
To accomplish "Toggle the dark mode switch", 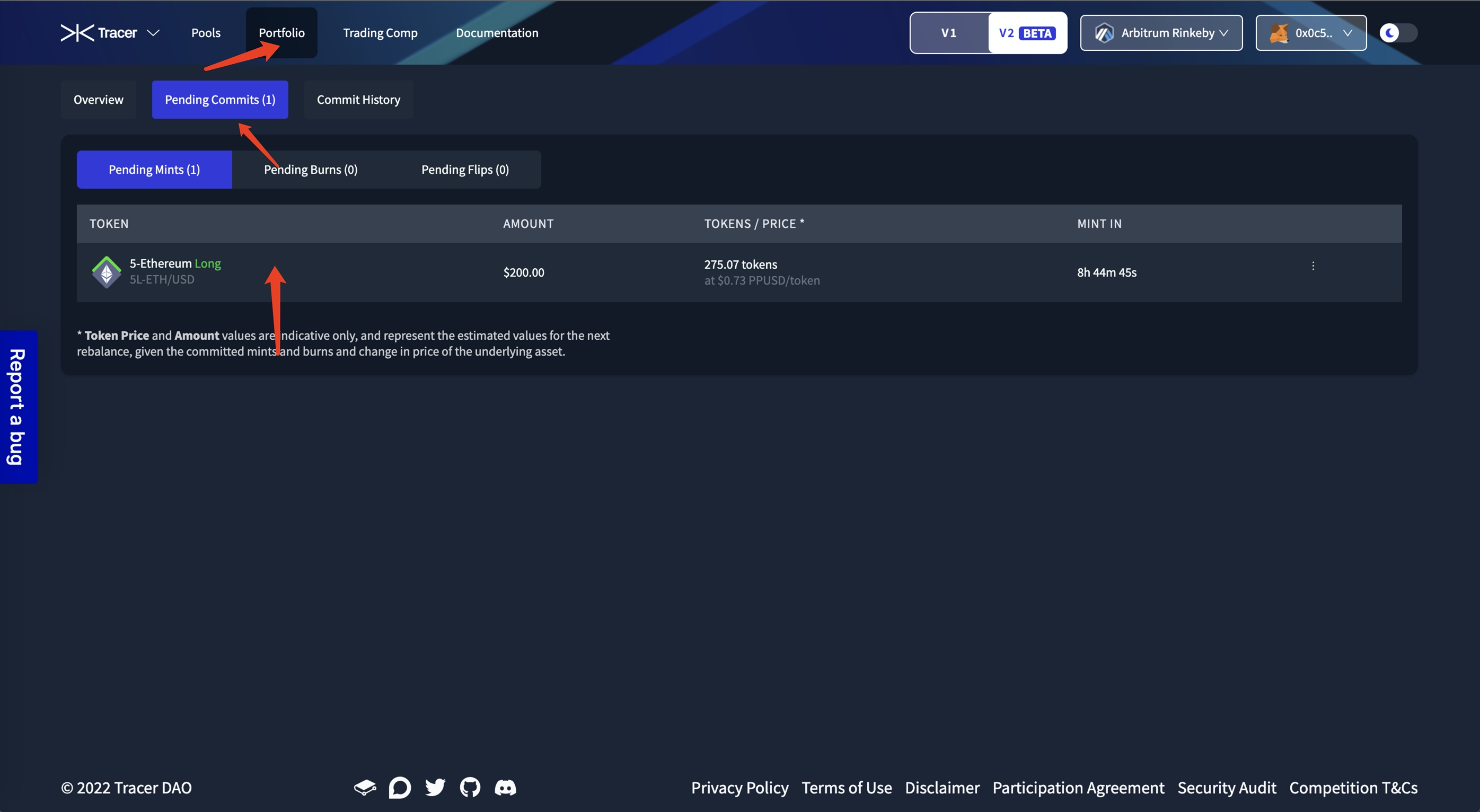I will (1398, 33).
